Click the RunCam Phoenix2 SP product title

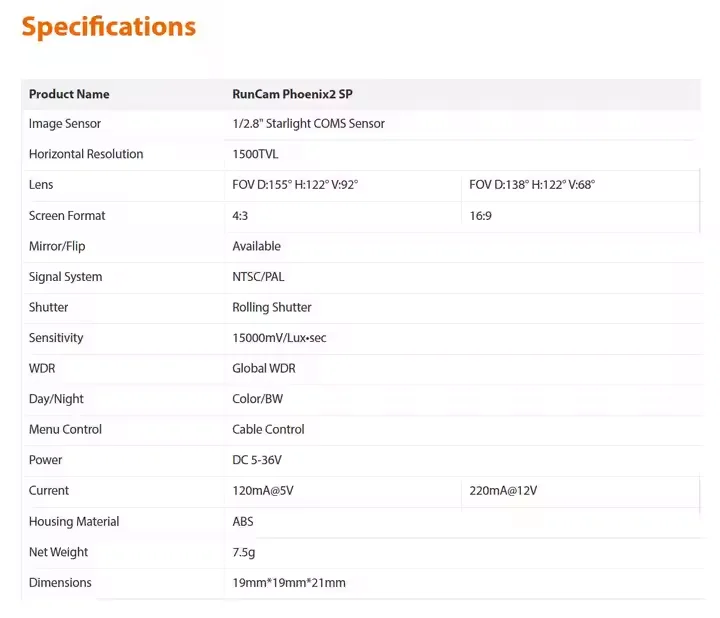click(292, 94)
